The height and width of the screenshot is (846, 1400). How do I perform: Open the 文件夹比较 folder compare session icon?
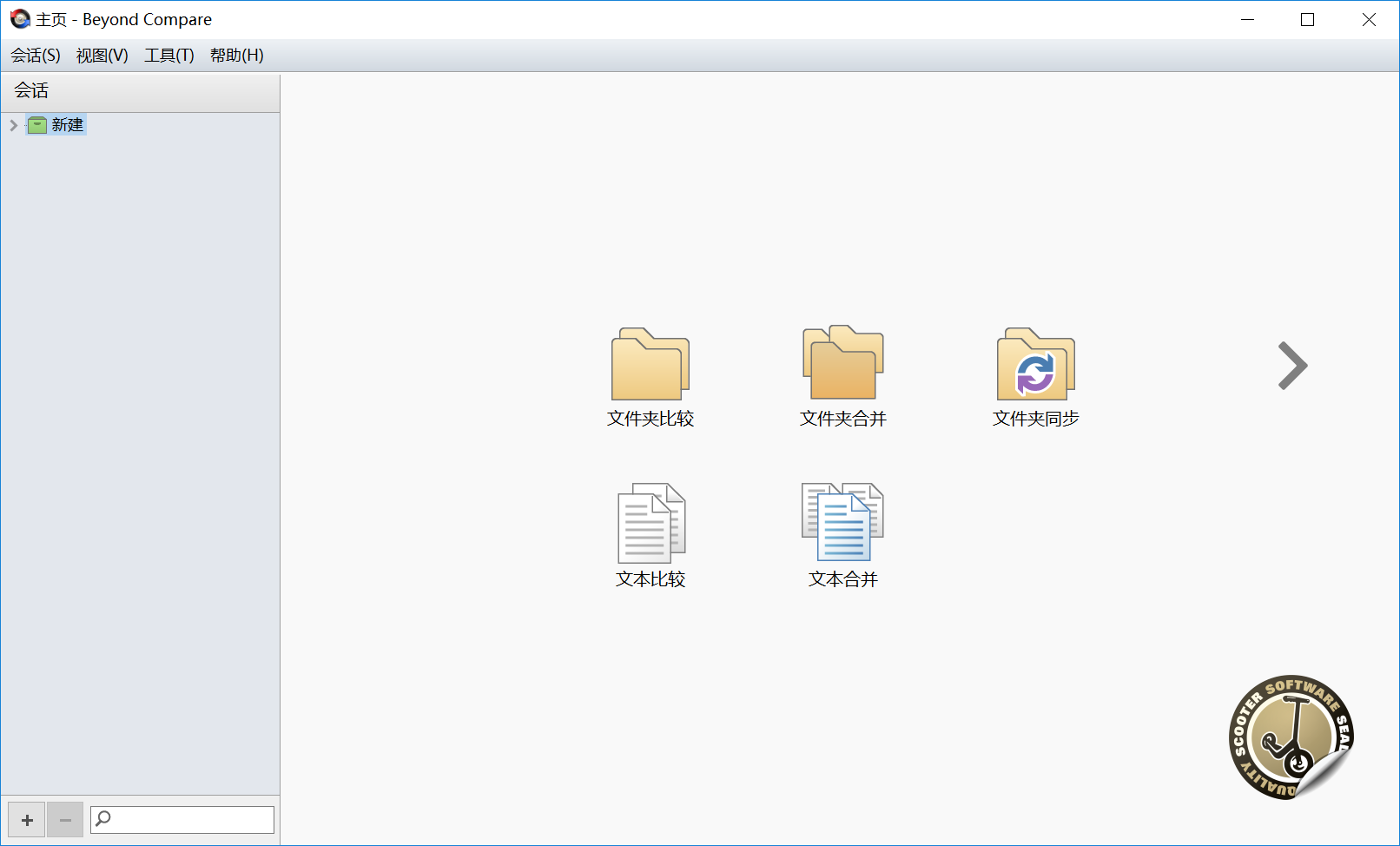pos(650,364)
